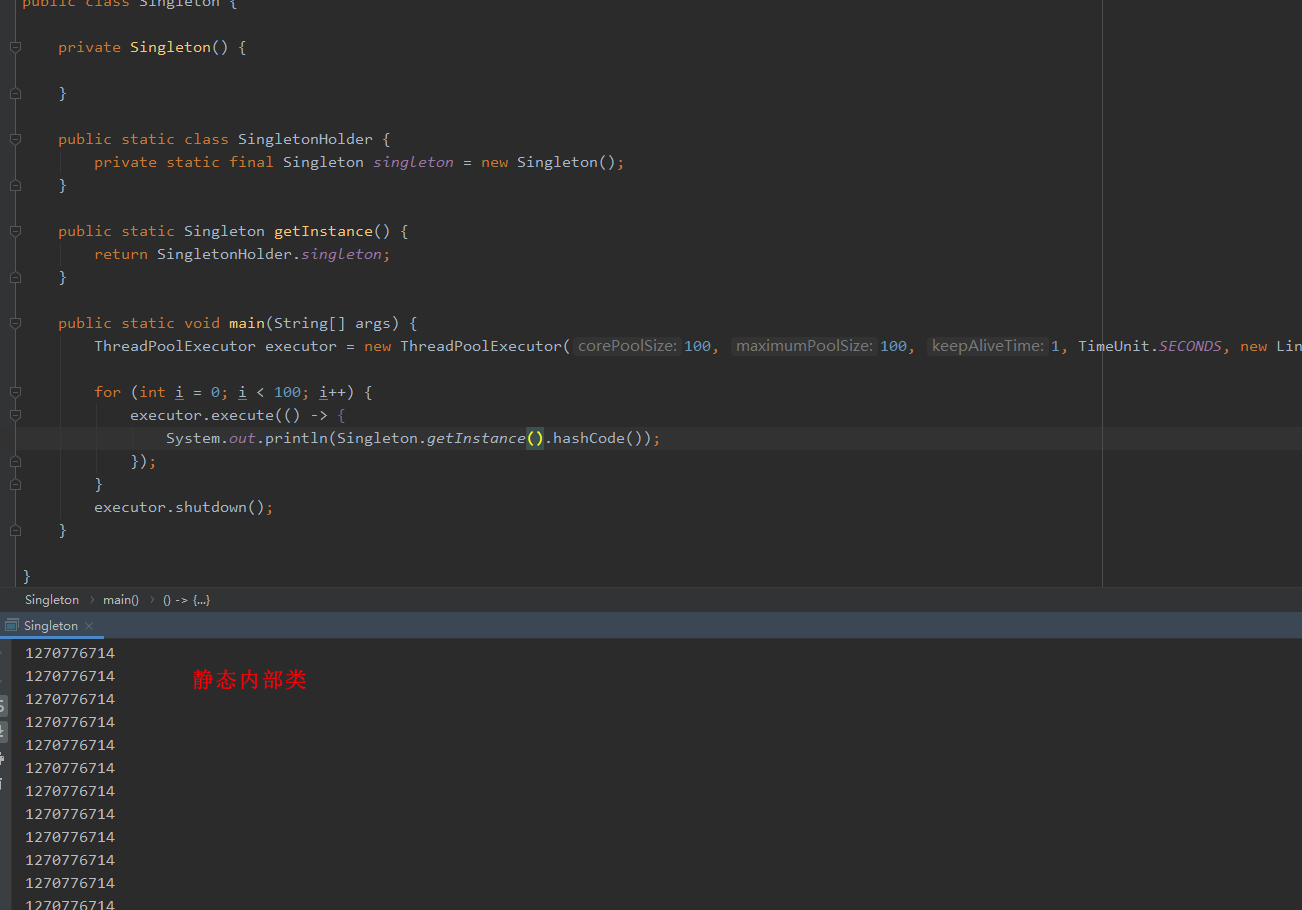
Task: Click the String[] args parameter
Action: tap(332, 323)
